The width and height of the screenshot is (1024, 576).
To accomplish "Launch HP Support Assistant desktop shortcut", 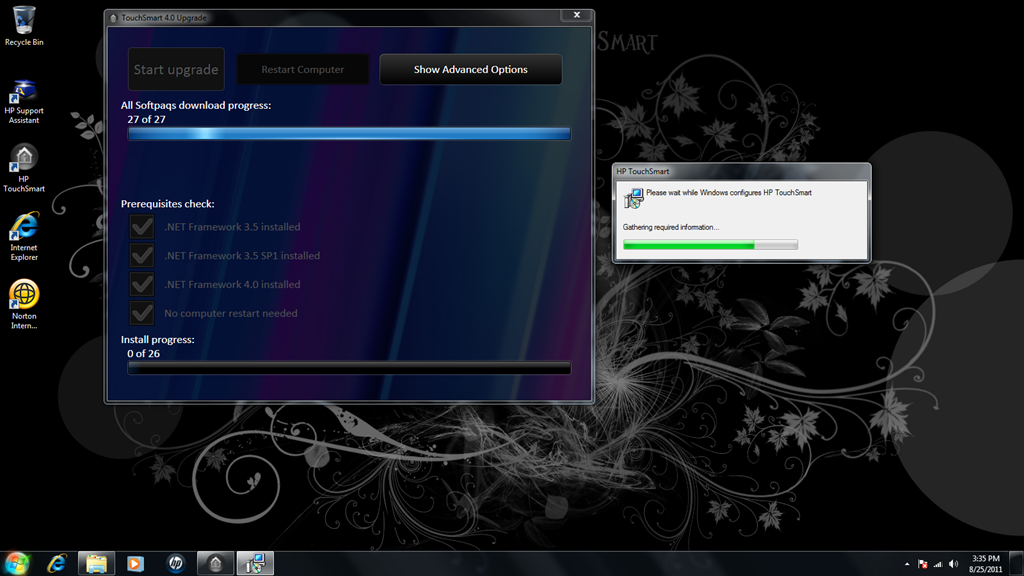I will 24,101.
